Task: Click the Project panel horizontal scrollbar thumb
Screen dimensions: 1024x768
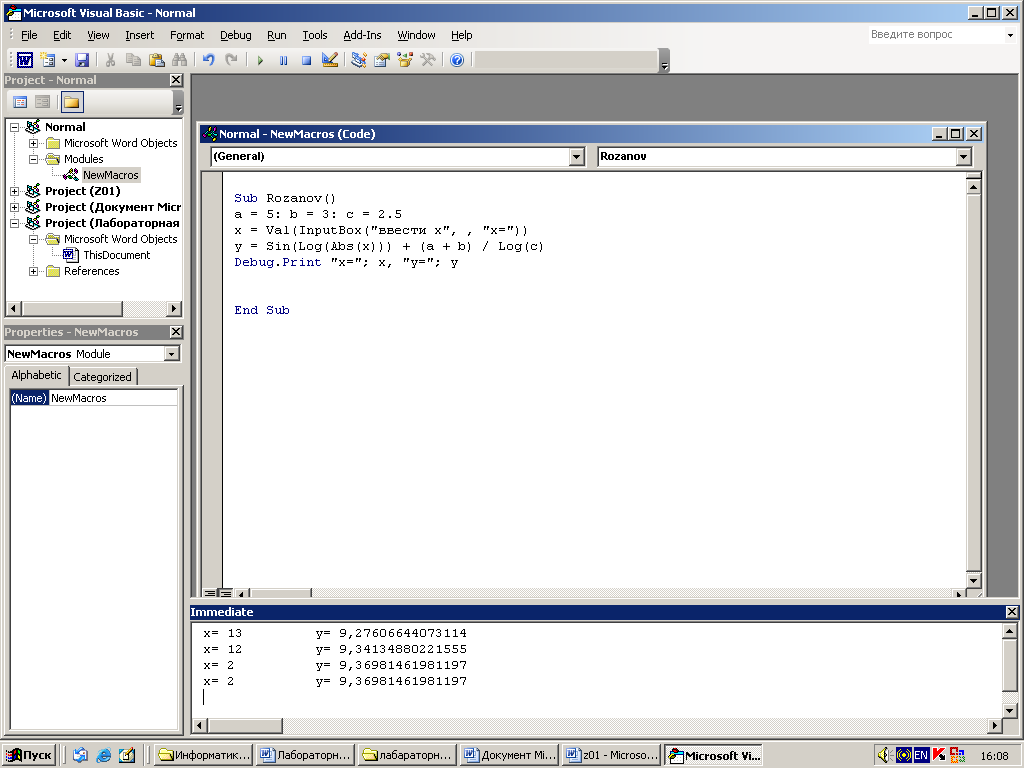Action: [72, 308]
